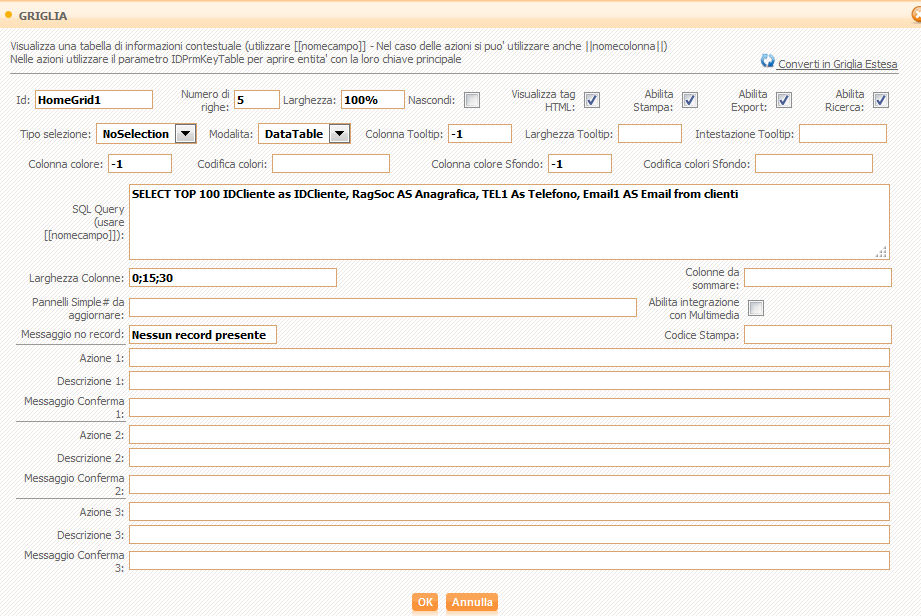Click the Larghezza Colonne input field
Viewport: 921px width, 616px height.
tap(232, 277)
